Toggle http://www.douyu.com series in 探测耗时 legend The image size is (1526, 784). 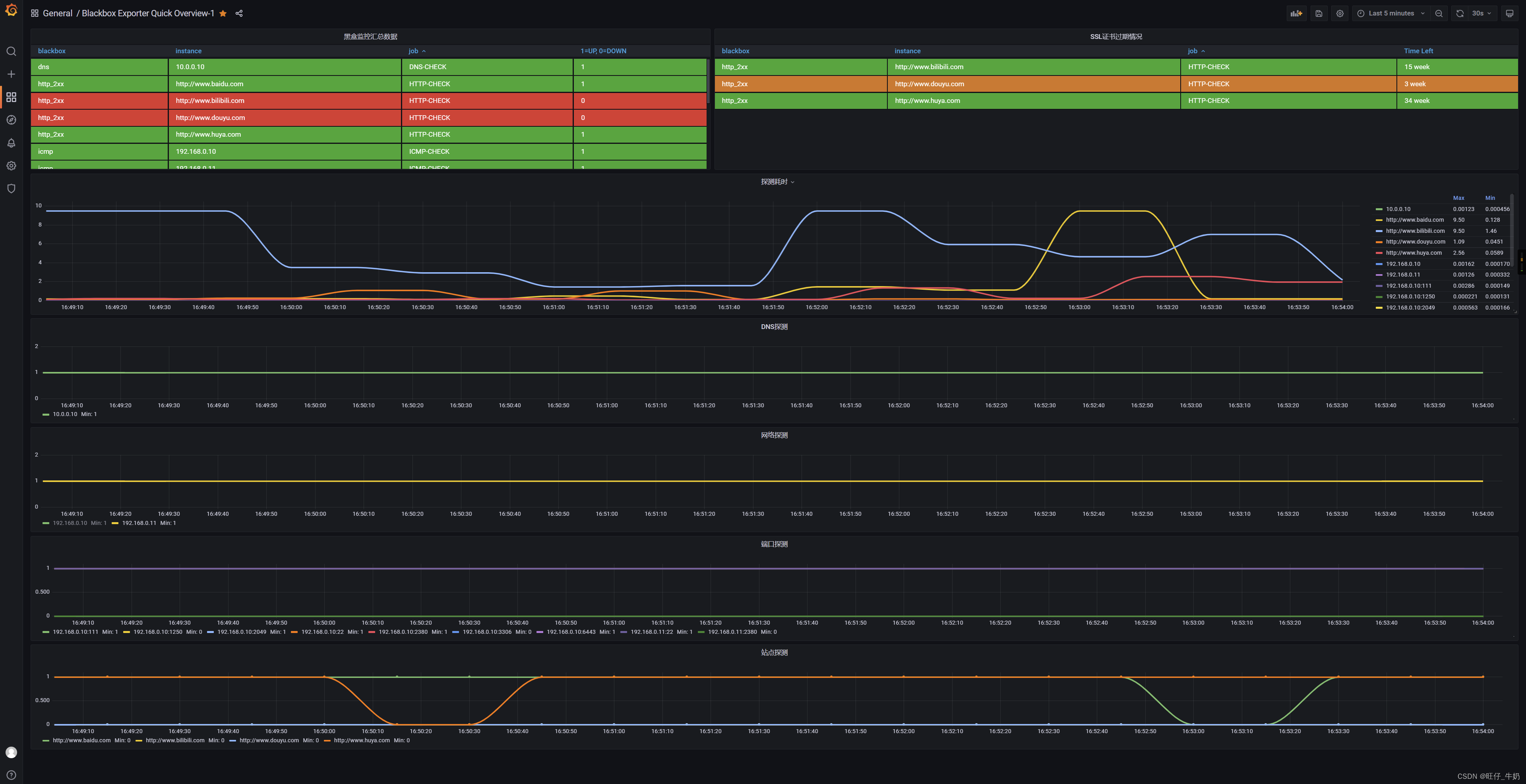coord(1415,242)
